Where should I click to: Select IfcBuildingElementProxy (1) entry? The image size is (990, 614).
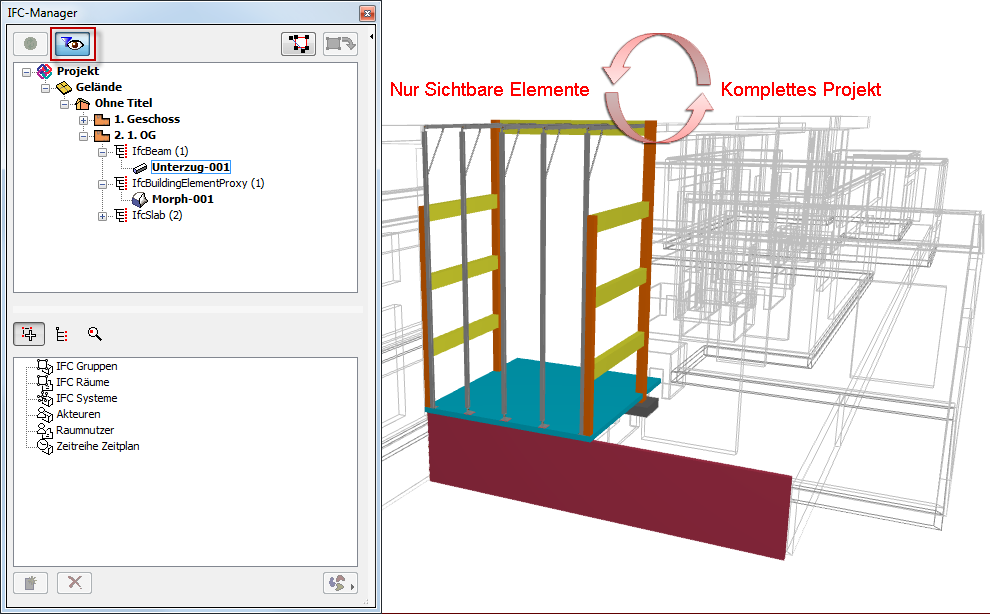[x=198, y=183]
